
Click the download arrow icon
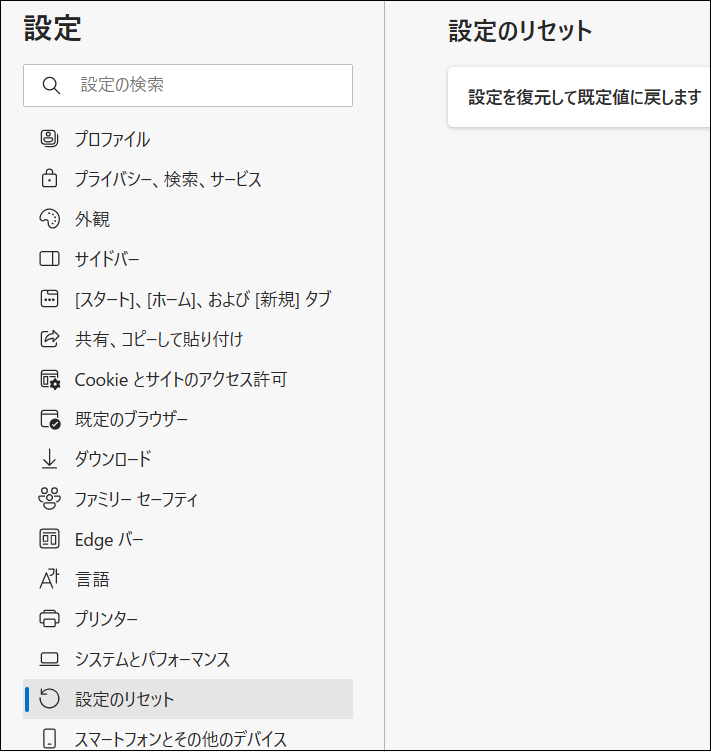click(x=49, y=459)
